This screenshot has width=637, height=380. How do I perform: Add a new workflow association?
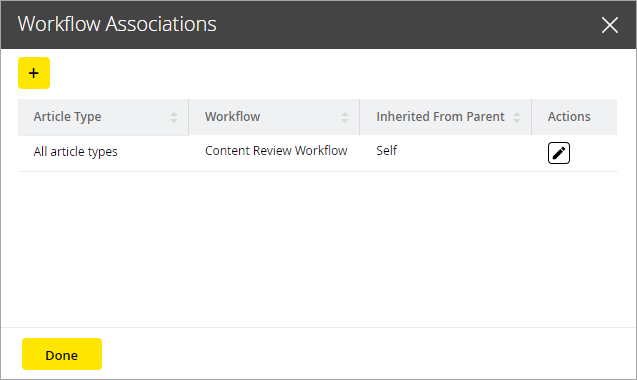[x=34, y=73]
